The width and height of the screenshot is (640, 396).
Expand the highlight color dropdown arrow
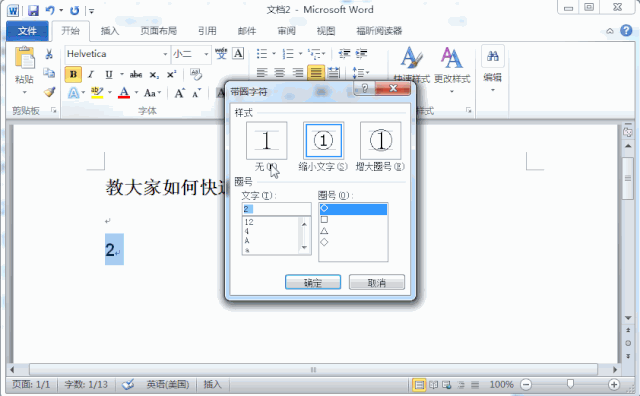point(109,93)
